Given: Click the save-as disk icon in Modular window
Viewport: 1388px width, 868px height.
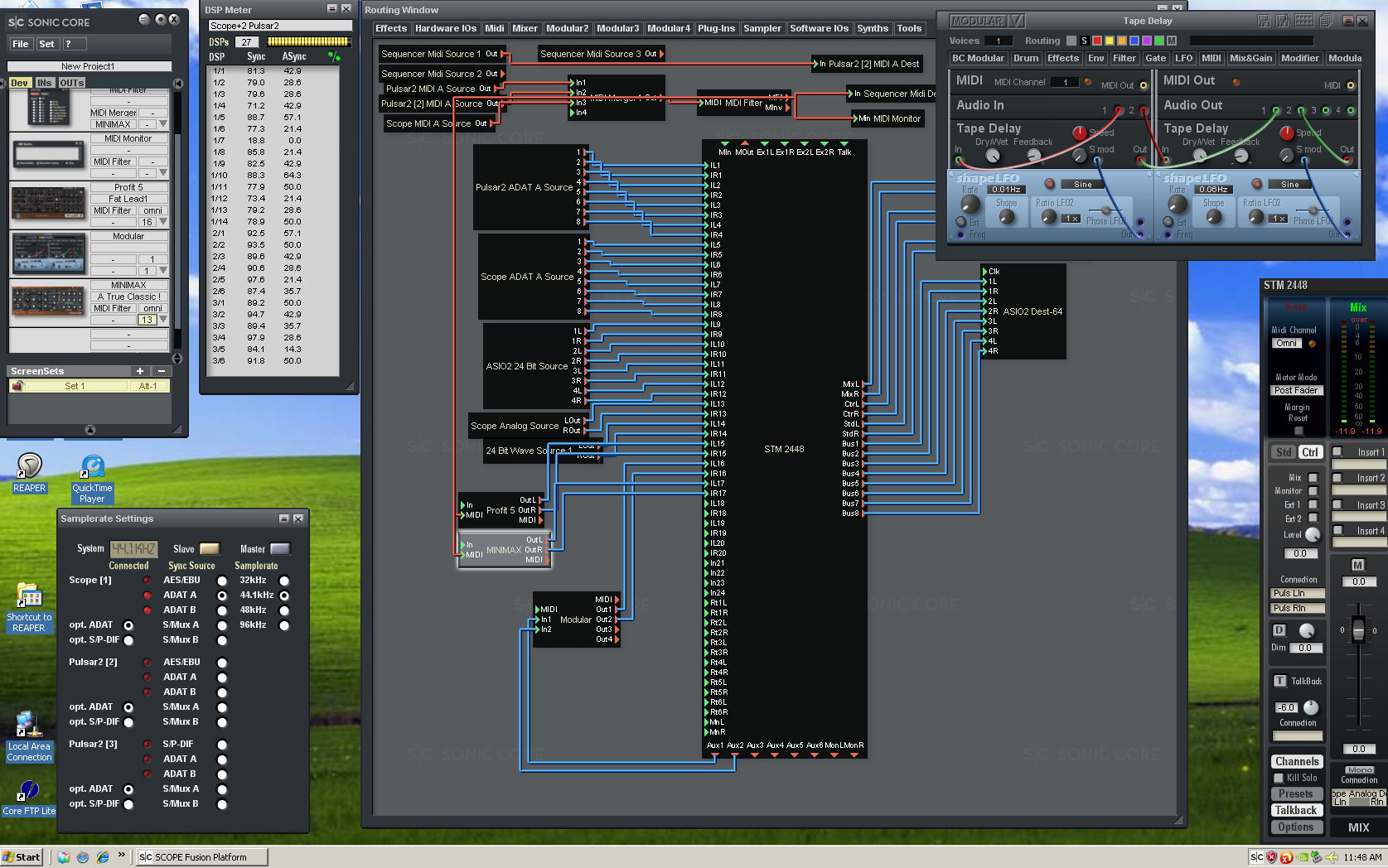Looking at the screenshot, I should coord(1282,21).
